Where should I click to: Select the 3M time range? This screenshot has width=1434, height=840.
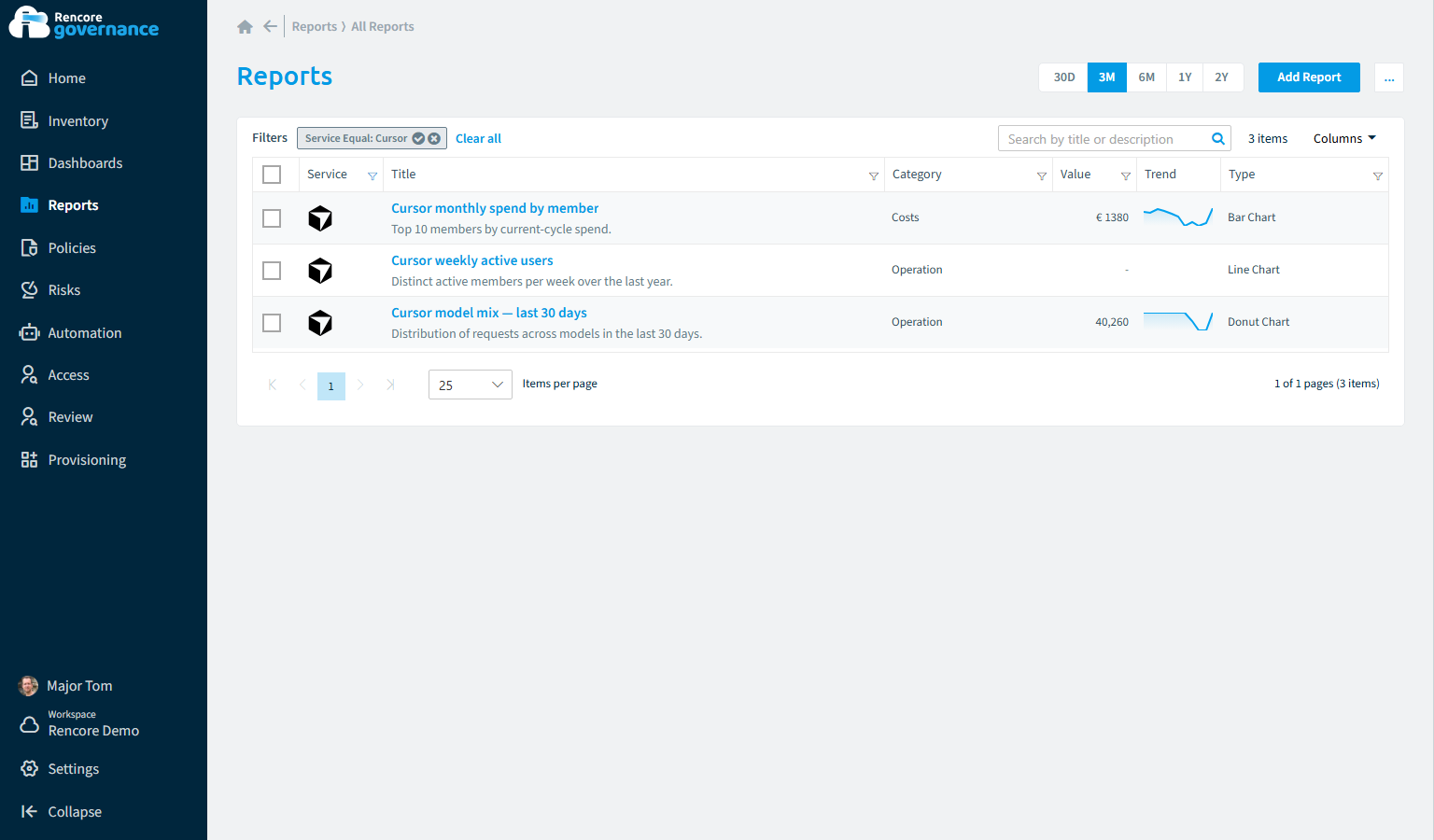(x=1107, y=77)
